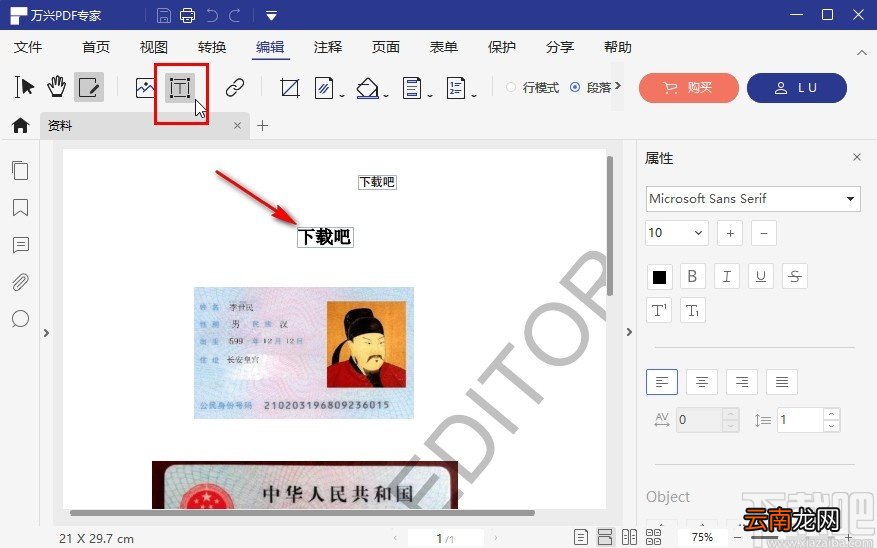The width and height of the screenshot is (877, 548).
Task: Open the 帮助 tab
Action: click(617, 47)
